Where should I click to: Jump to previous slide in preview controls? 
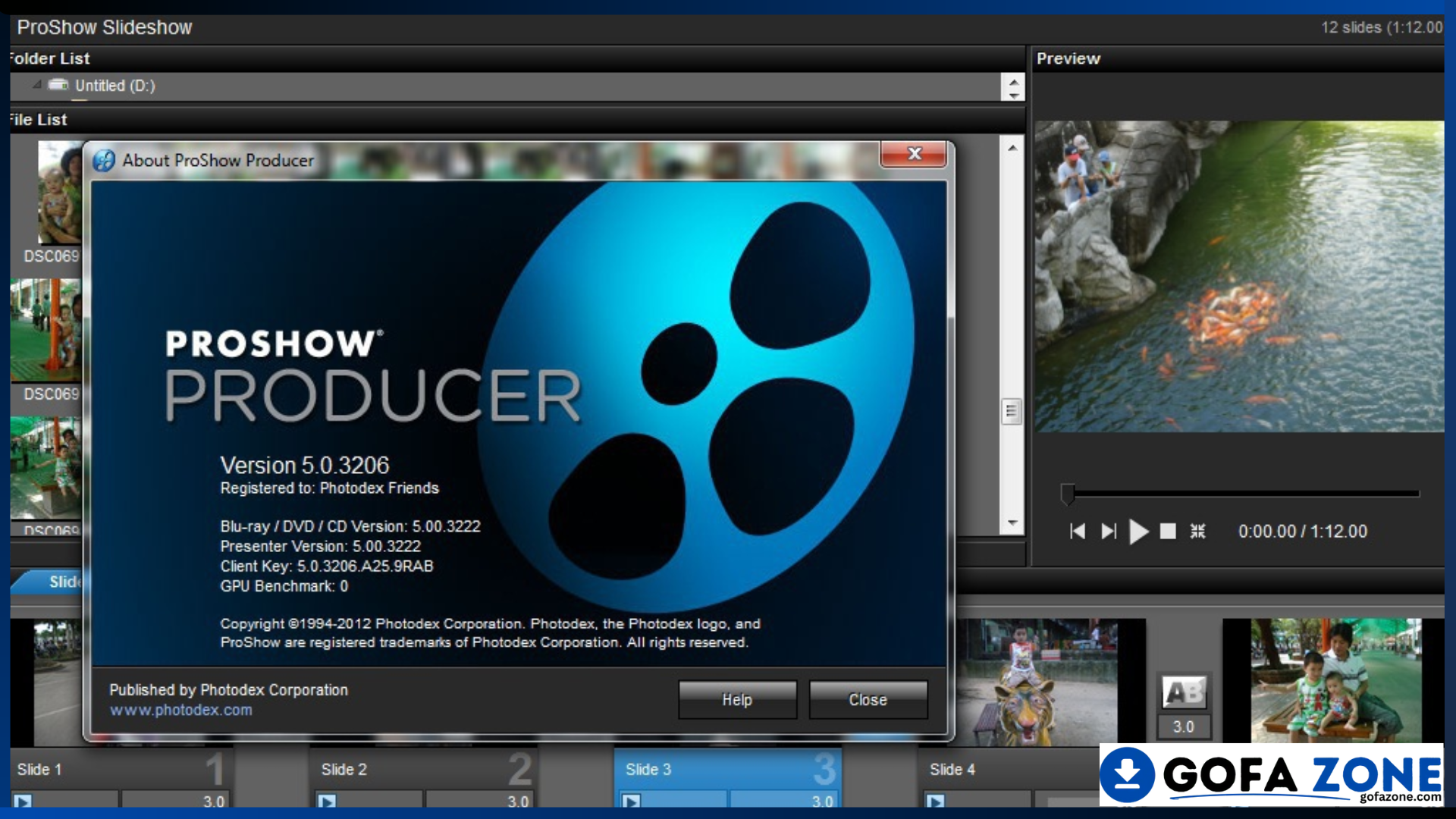coord(1077,532)
